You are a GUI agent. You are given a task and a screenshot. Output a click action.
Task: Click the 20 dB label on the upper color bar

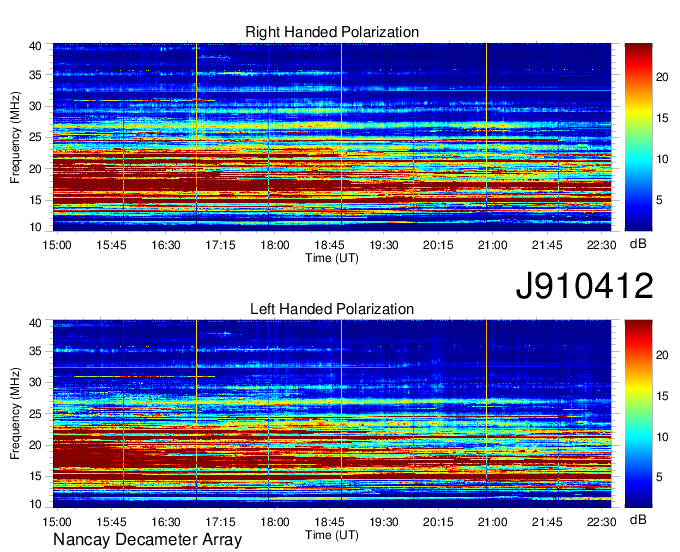point(662,77)
